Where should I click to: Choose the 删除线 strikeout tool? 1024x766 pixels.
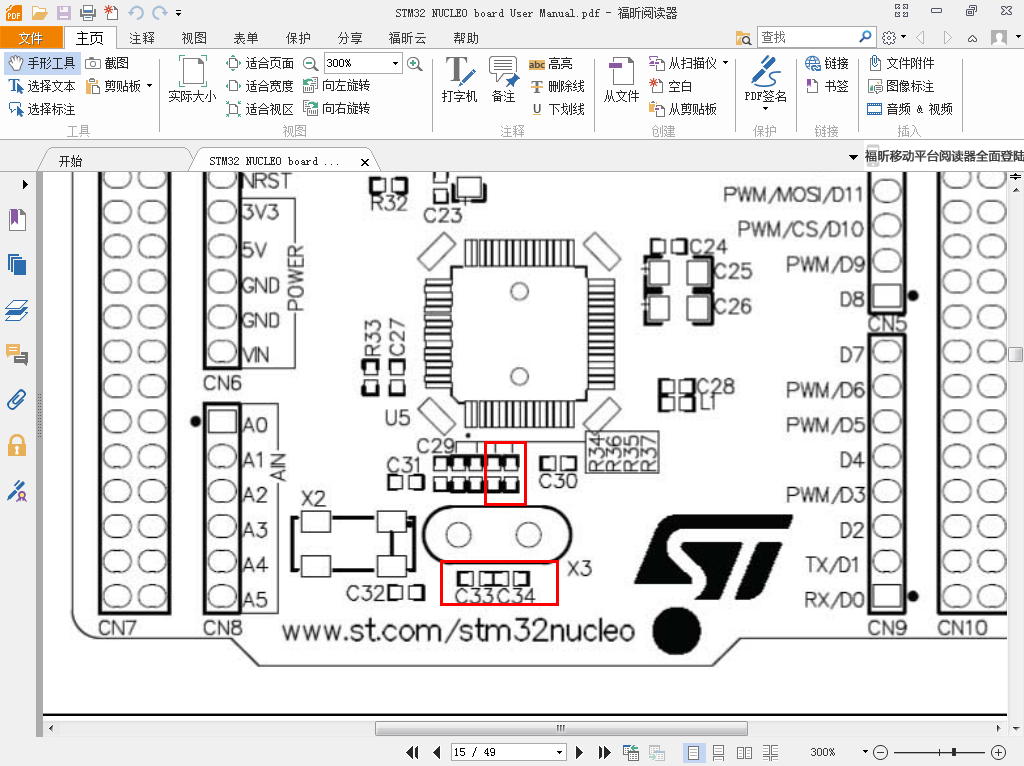tap(557, 86)
